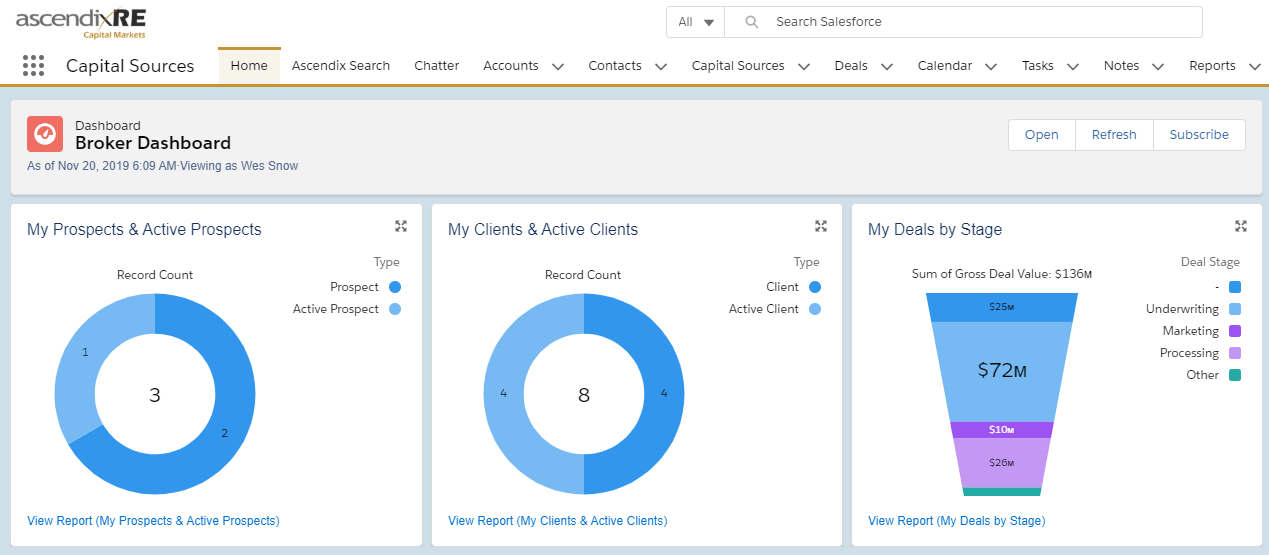Image resolution: width=1269 pixels, height=555 pixels.
Task: Subscribe to the Broker Dashboard
Action: [1199, 135]
